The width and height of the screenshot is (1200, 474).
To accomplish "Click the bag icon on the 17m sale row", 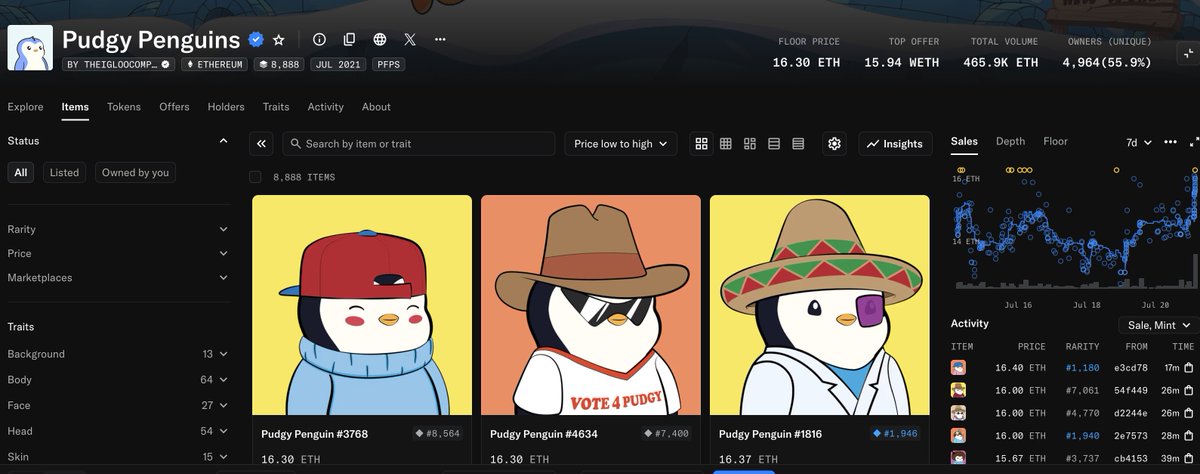I will point(1189,368).
